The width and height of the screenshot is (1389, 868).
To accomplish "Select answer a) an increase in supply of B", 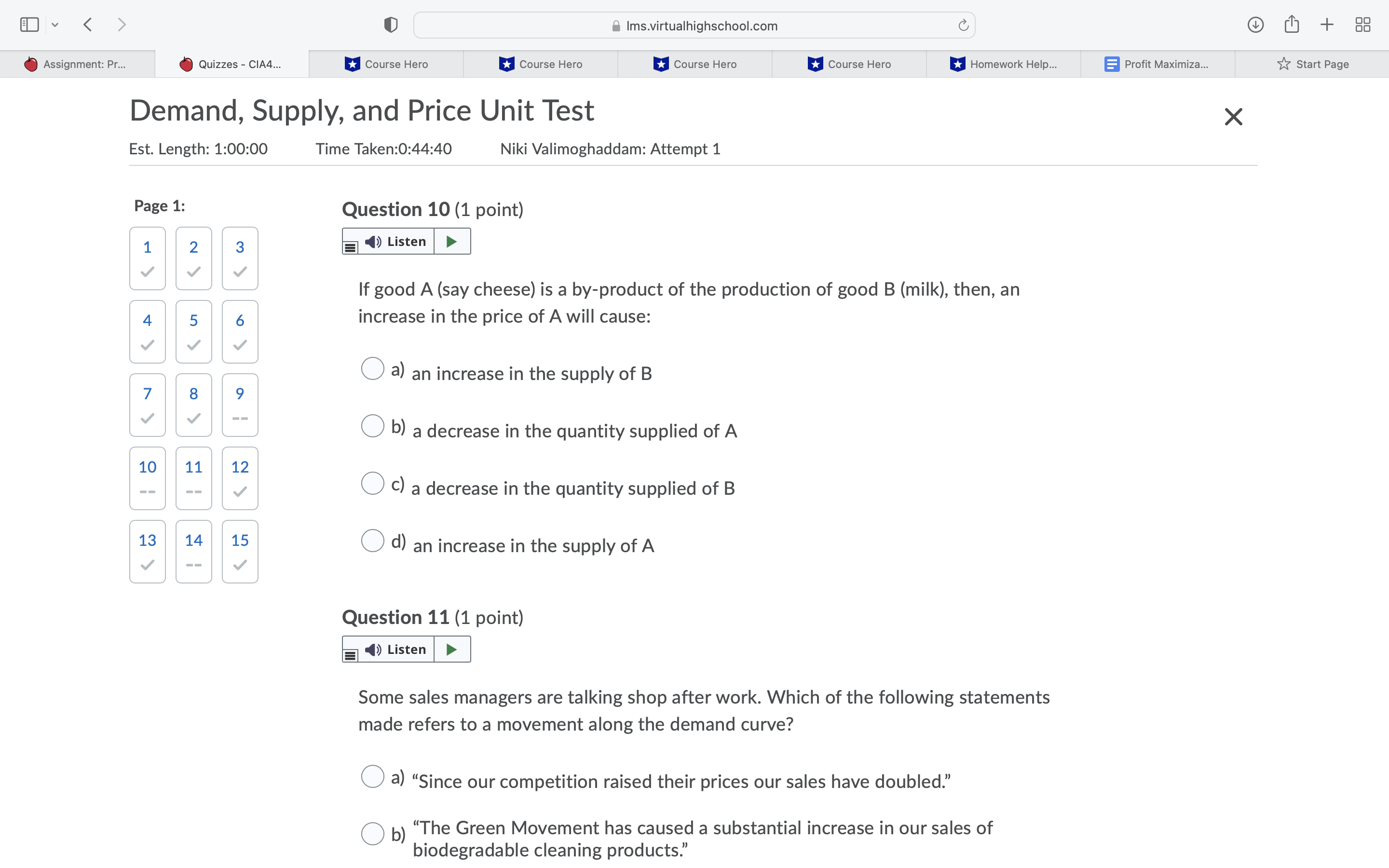I will (373, 368).
